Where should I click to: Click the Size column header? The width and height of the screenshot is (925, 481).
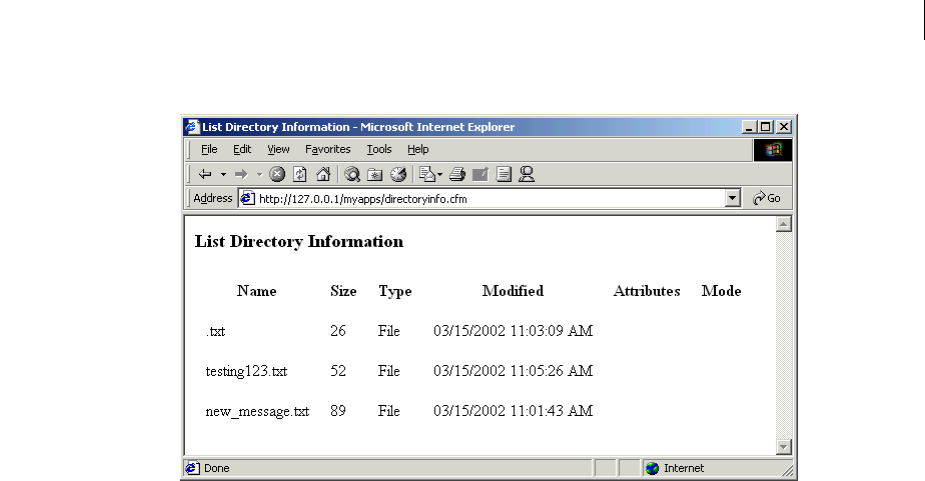[x=343, y=291]
